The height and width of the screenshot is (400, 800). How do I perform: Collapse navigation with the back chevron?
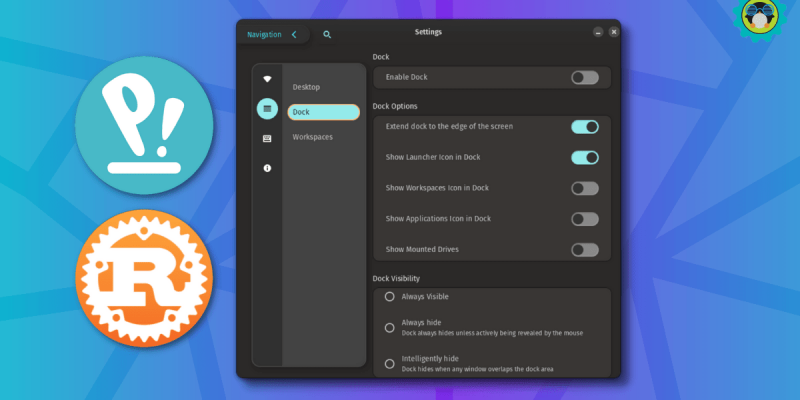pyautogui.click(x=294, y=35)
